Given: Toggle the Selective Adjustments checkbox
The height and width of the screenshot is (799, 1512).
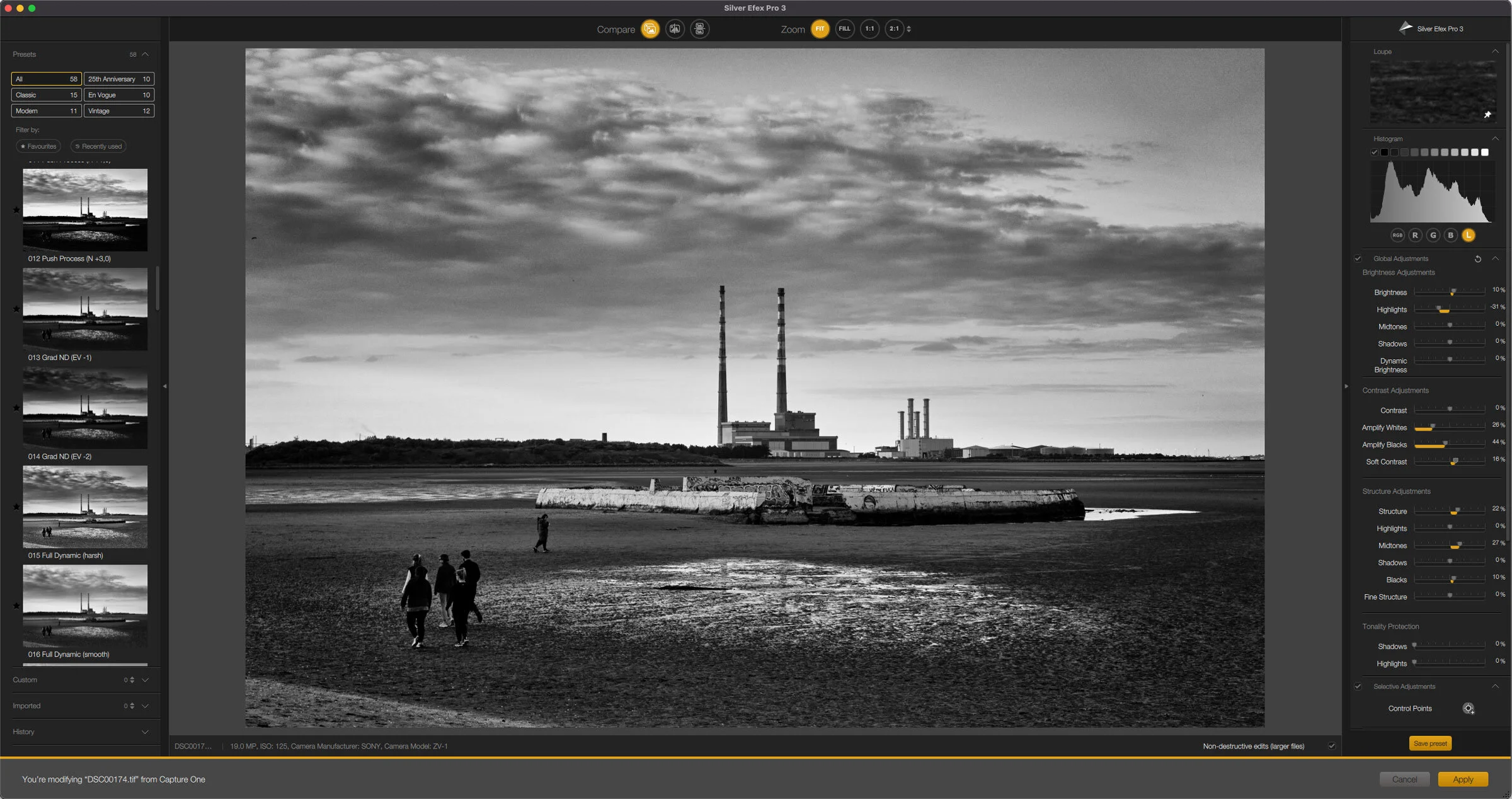Looking at the screenshot, I should click(1358, 687).
